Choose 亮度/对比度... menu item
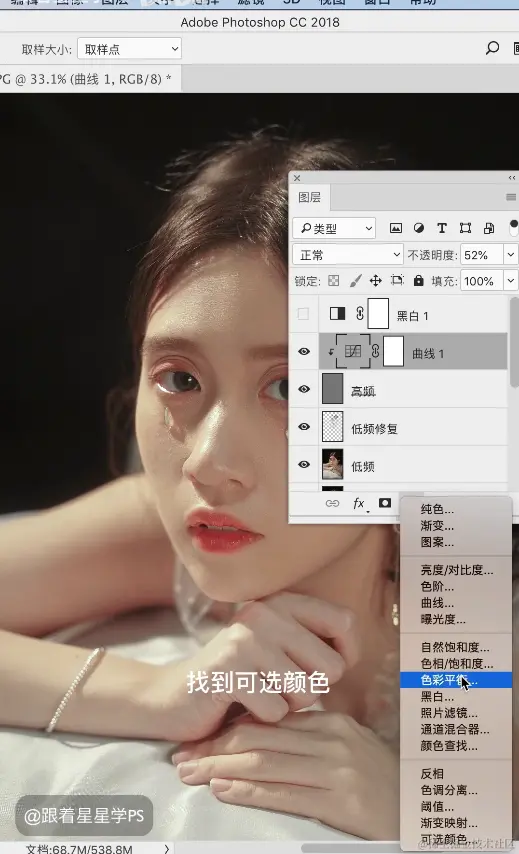This screenshot has height=854, width=519. click(456, 570)
